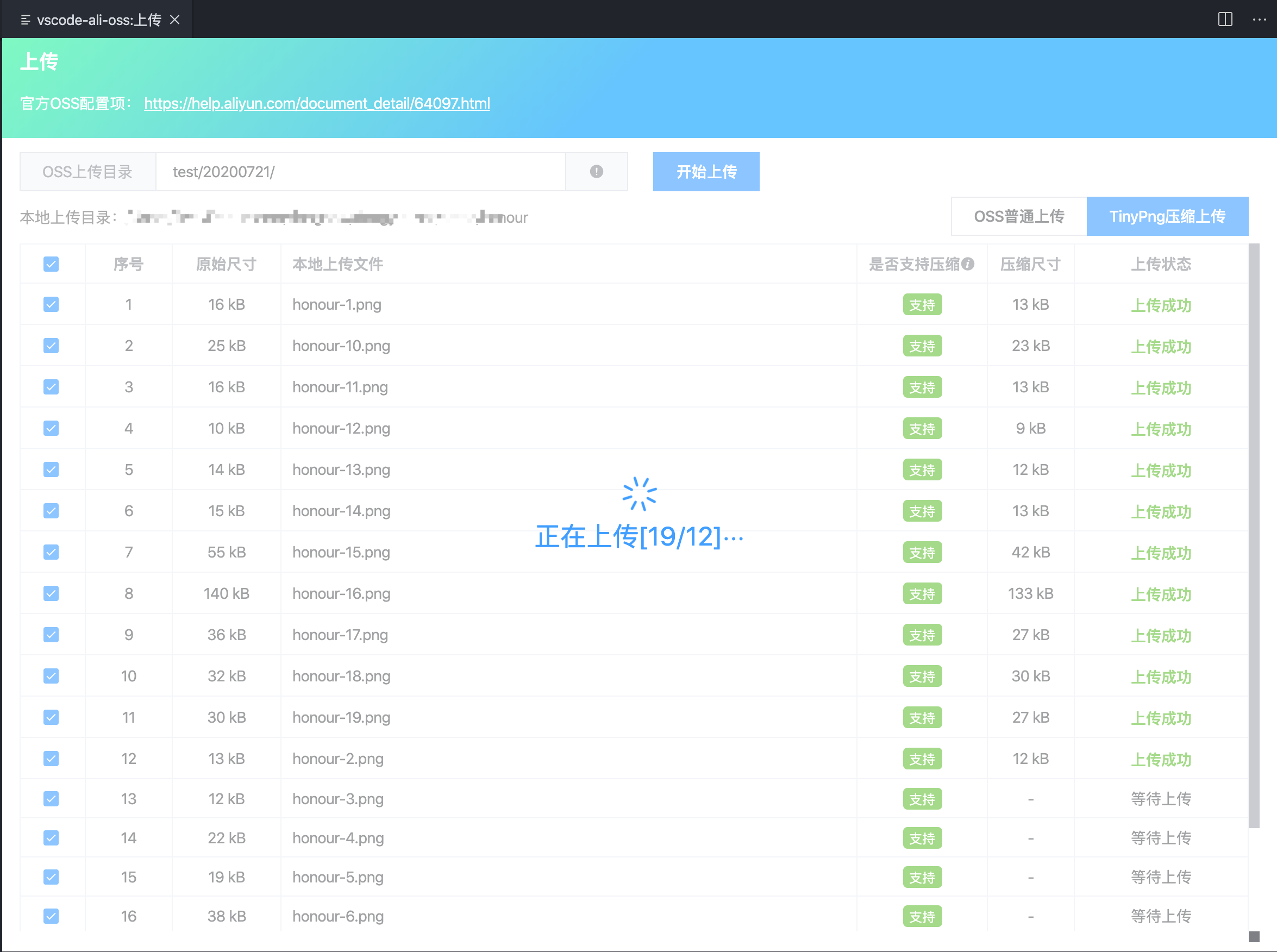Click the 支持 badge for honour-16.png

[922, 594]
